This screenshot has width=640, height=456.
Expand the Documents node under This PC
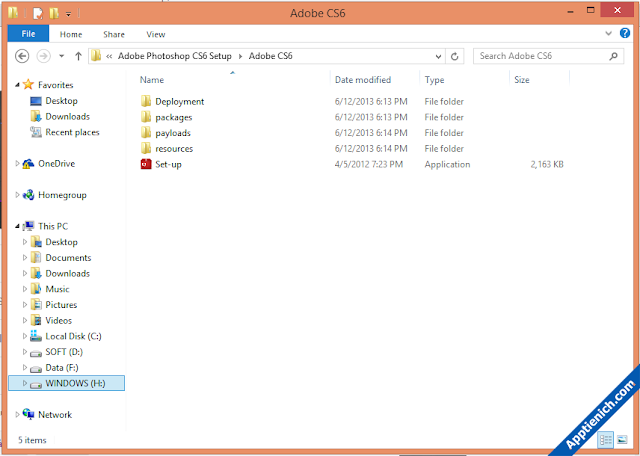[24, 258]
